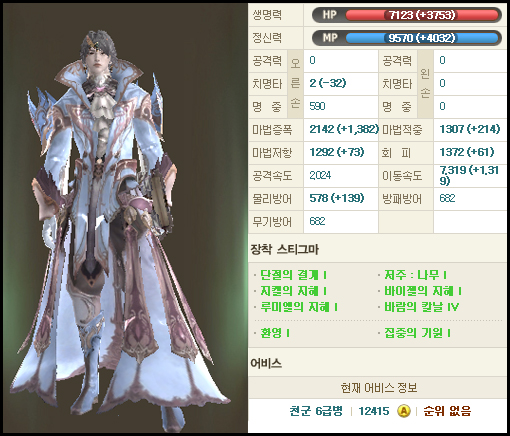The height and width of the screenshot is (436, 510).
Task: Click the 순위 없음 ranking text
Action: tap(447, 411)
